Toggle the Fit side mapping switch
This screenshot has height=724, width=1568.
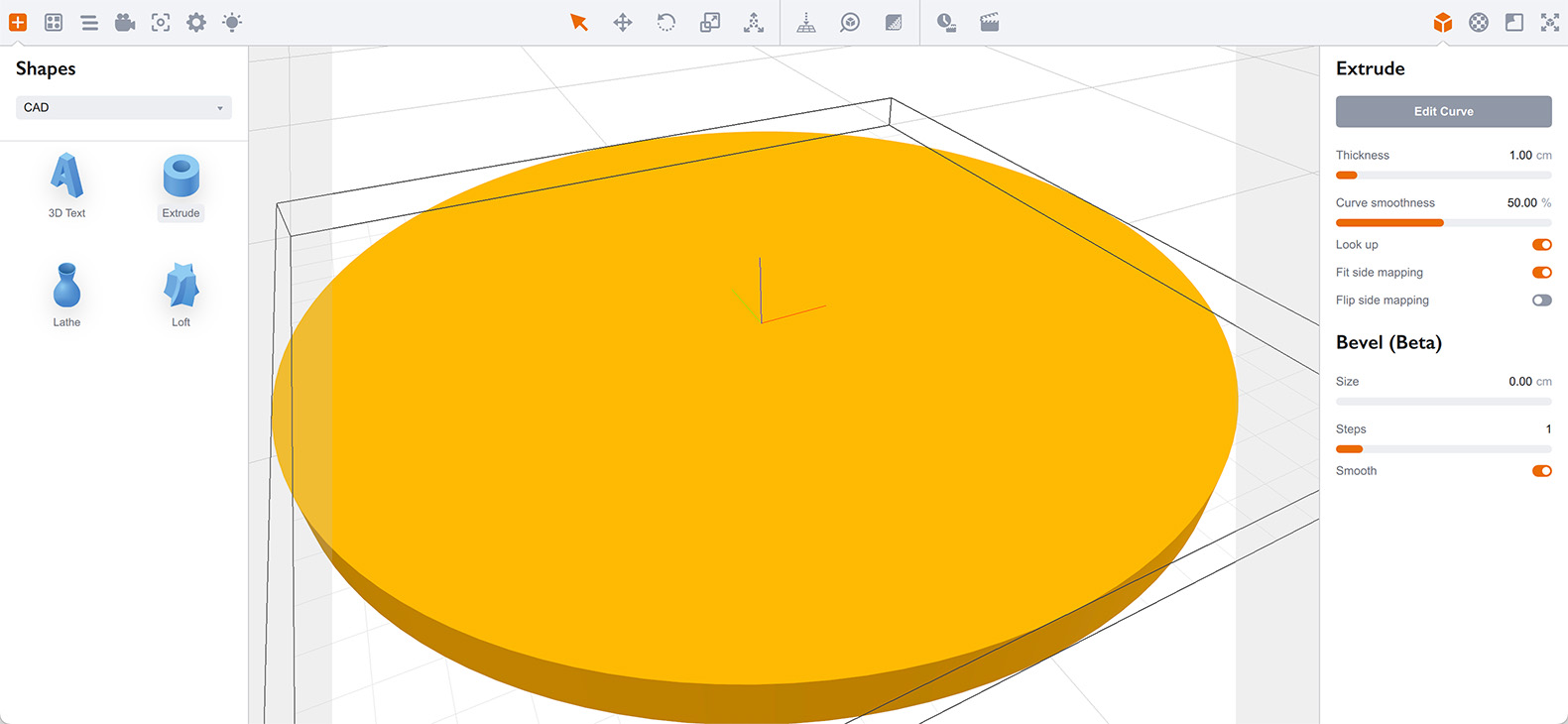point(1541,273)
